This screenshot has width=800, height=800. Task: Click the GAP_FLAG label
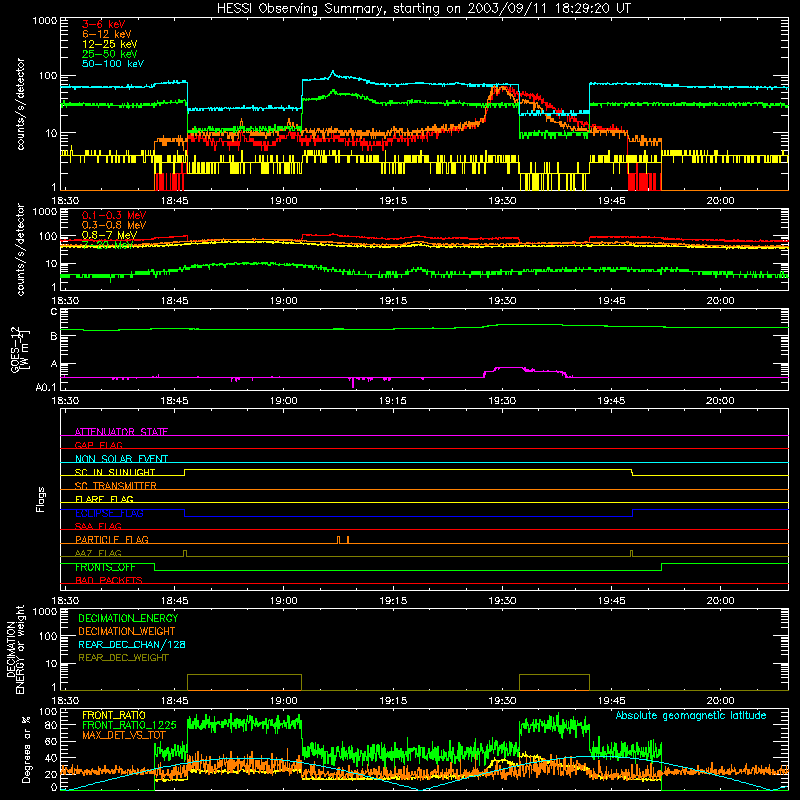click(98, 445)
